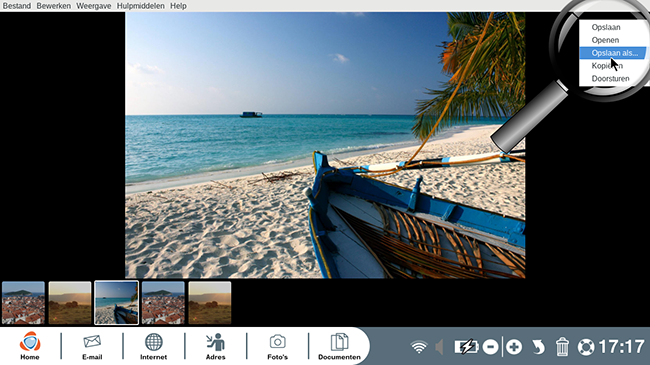
Task: Open the Adres contacts icon
Action: click(216, 342)
